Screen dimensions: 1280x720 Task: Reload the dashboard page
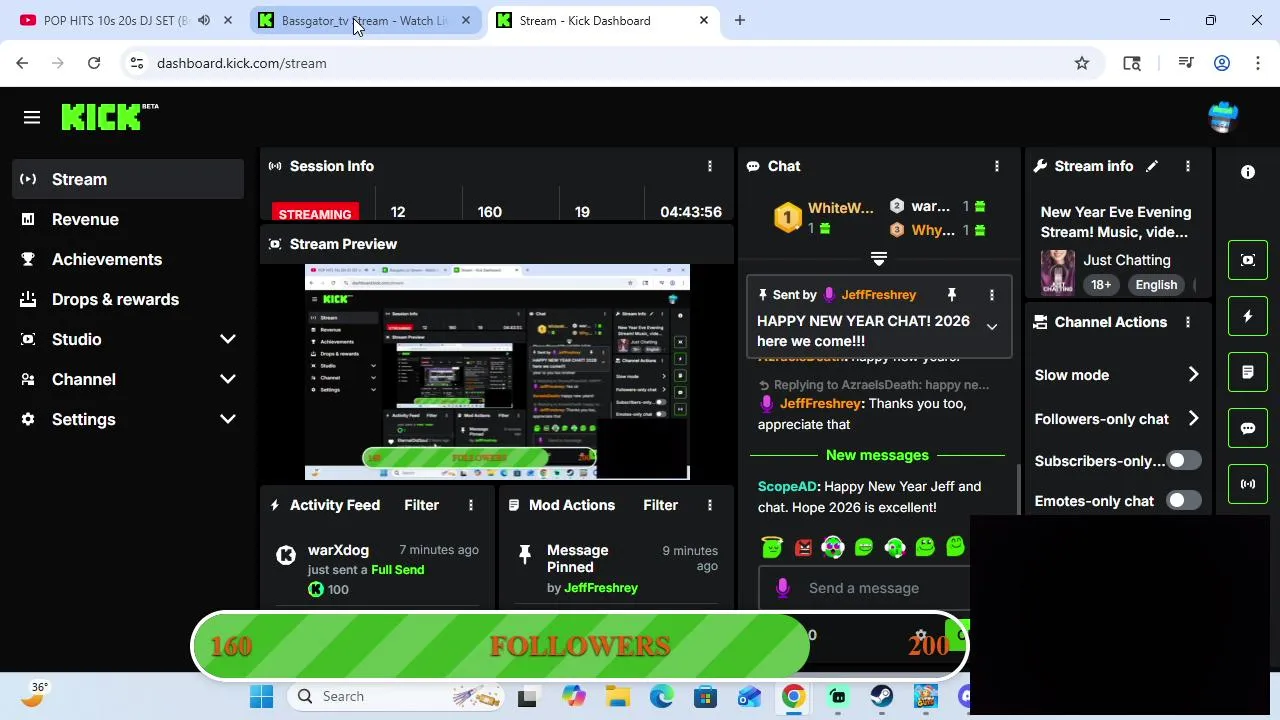tap(94, 63)
